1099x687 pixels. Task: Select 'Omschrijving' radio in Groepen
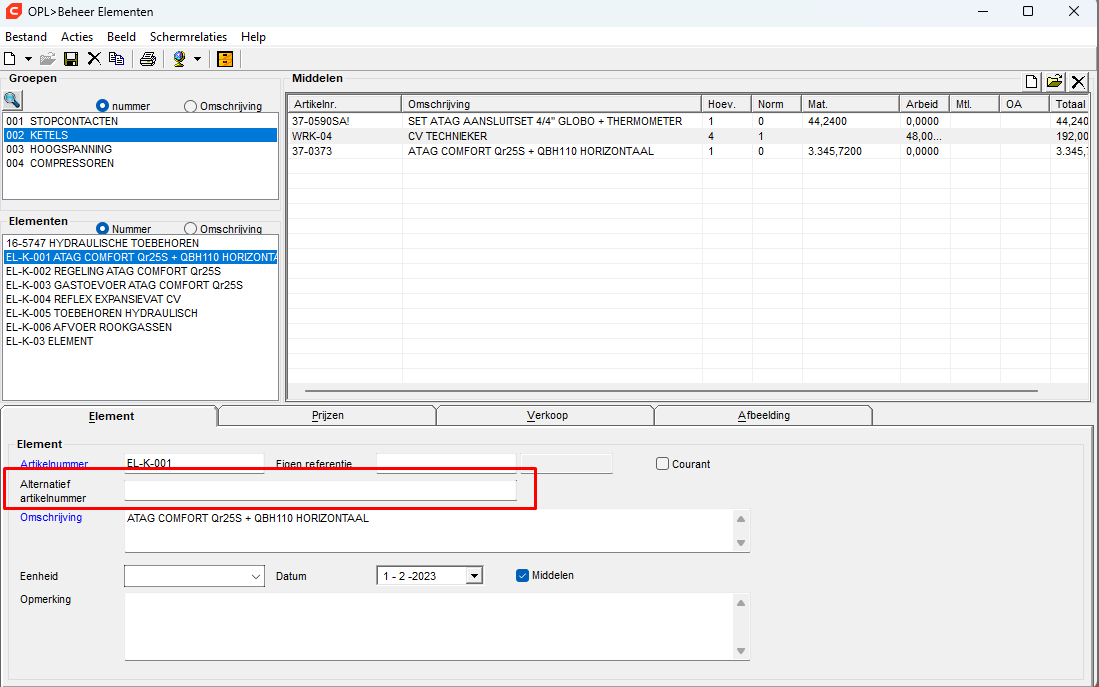(x=191, y=106)
